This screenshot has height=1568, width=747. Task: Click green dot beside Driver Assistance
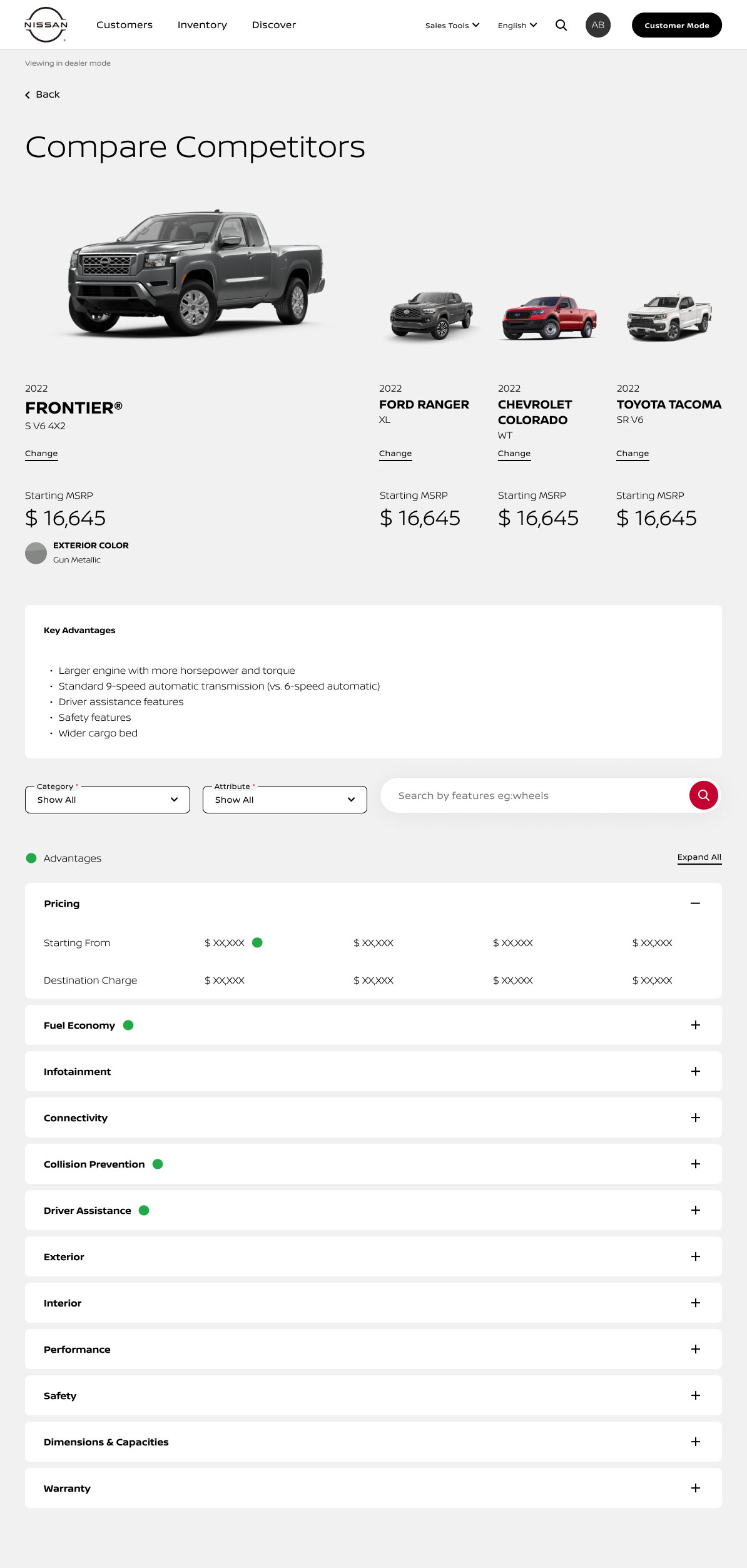(x=144, y=1210)
